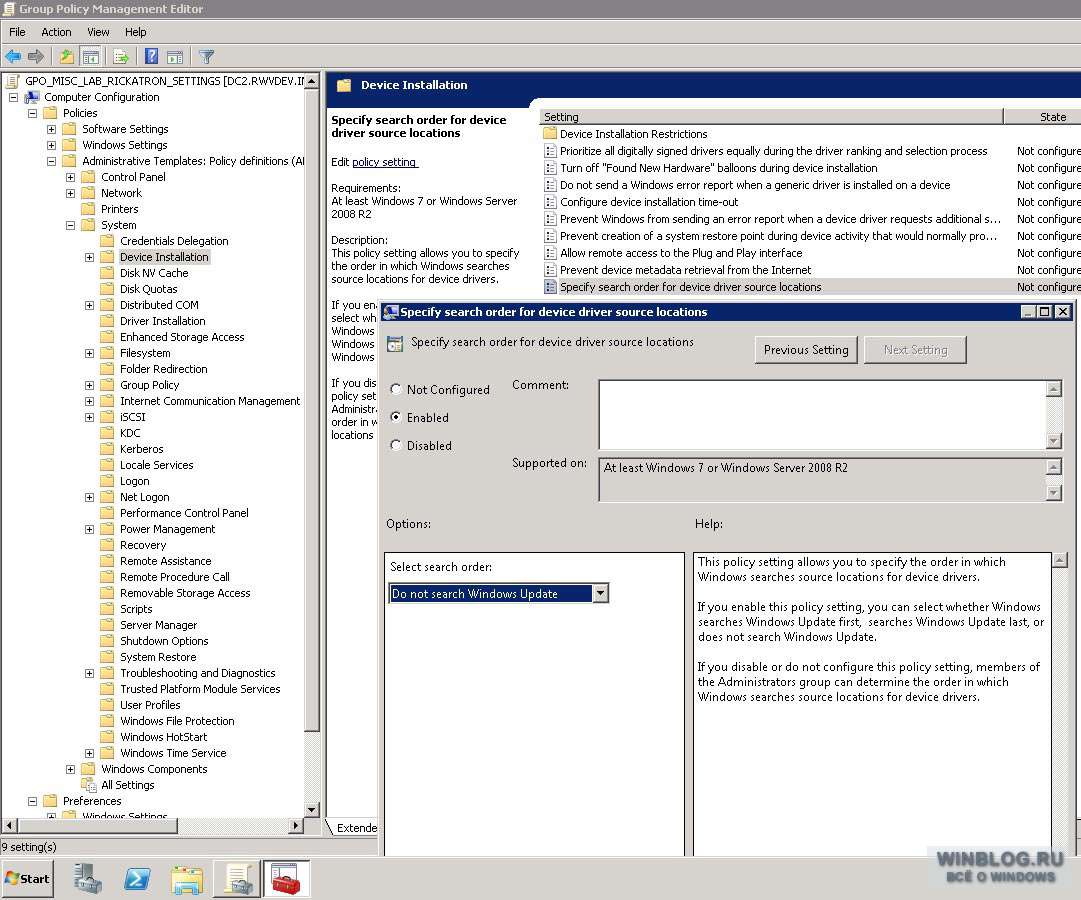
Task: Select the Driver Installation tree item
Action: tap(163, 321)
